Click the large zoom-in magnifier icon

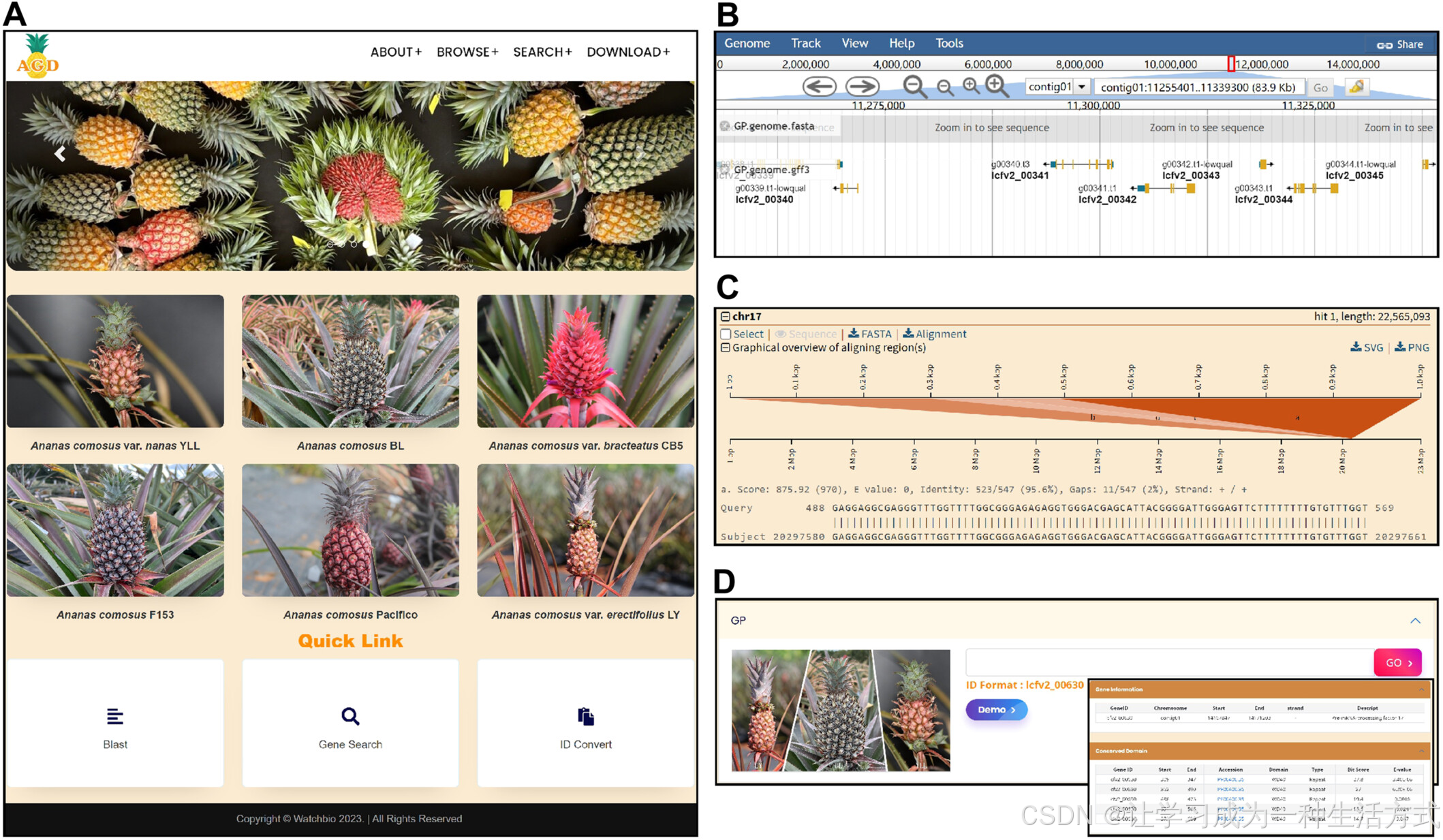coord(997,86)
